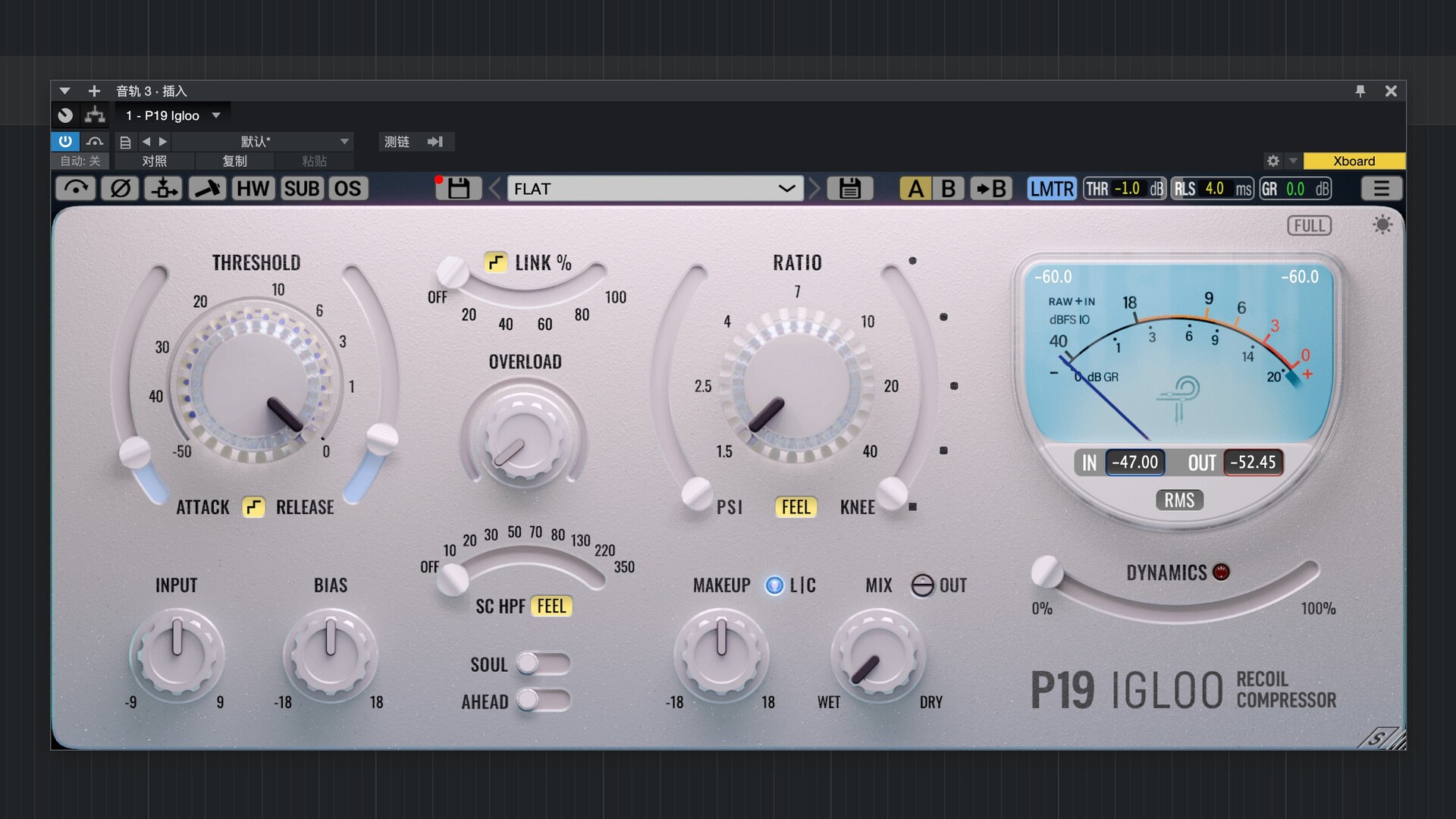
Task: Click the save icon with red dot
Action: click(x=458, y=188)
